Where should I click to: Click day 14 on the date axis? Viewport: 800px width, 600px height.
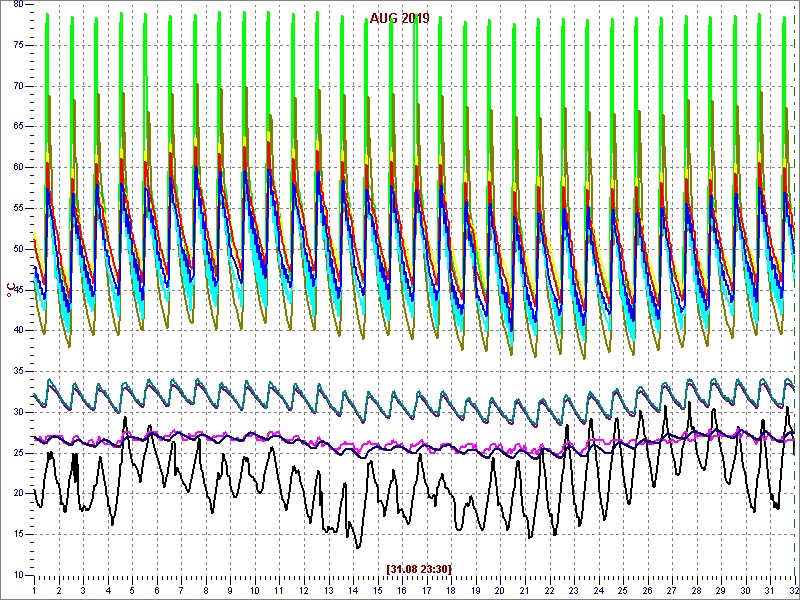click(x=353, y=590)
